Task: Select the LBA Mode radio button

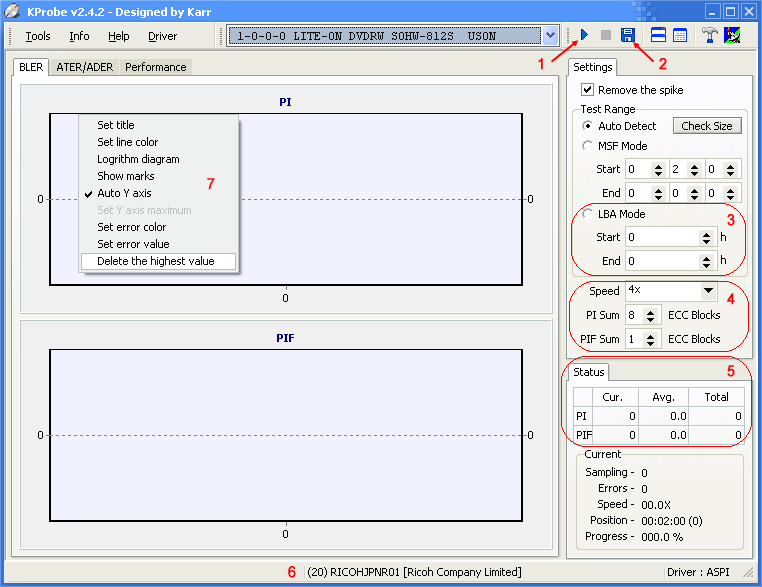Action: pyautogui.click(x=588, y=214)
